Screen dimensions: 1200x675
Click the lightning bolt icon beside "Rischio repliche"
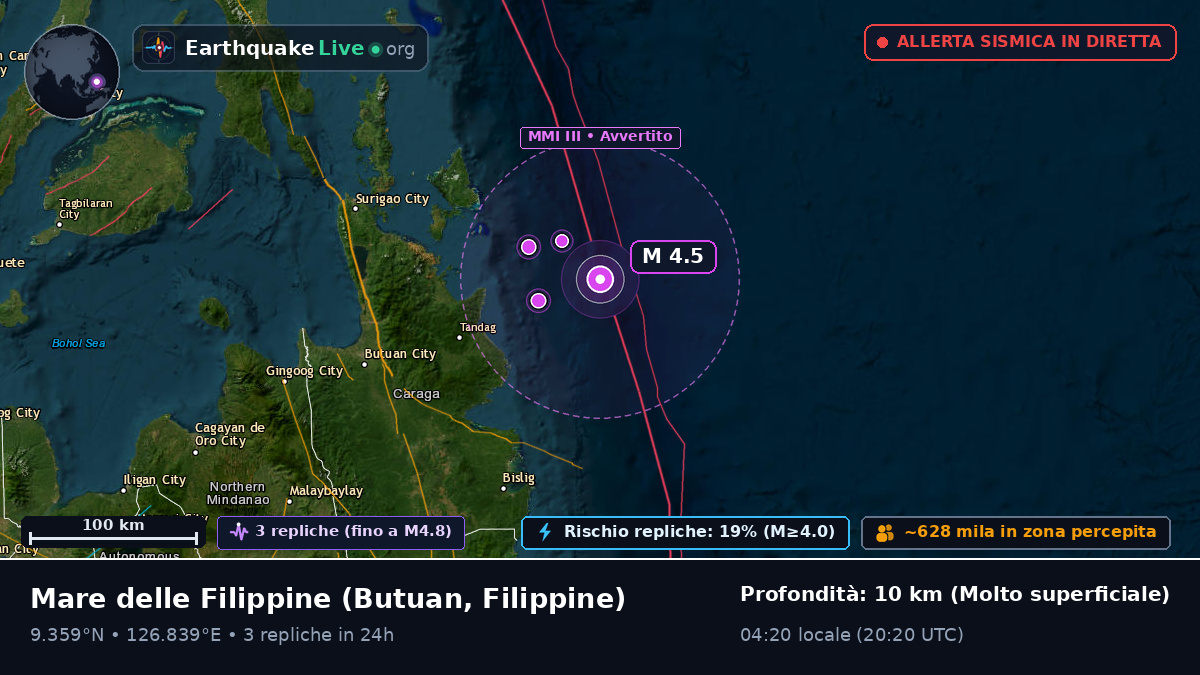tap(545, 532)
